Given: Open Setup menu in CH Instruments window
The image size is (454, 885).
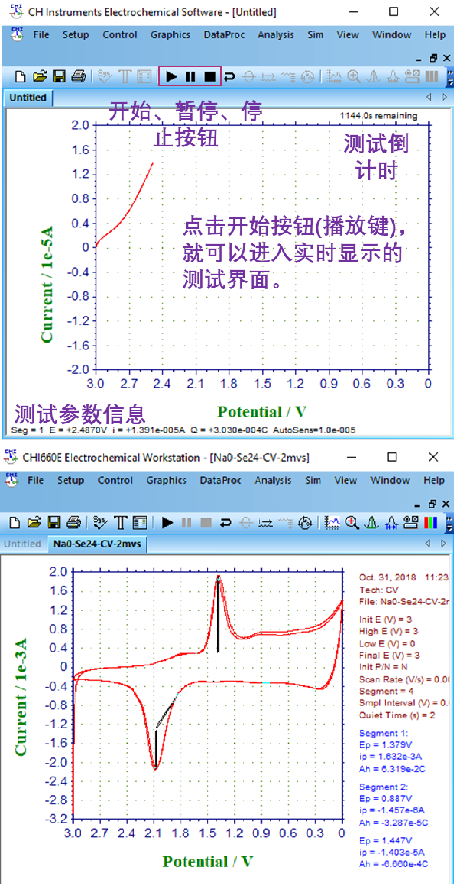Looking at the screenshot, I should (x=76, y=34).
